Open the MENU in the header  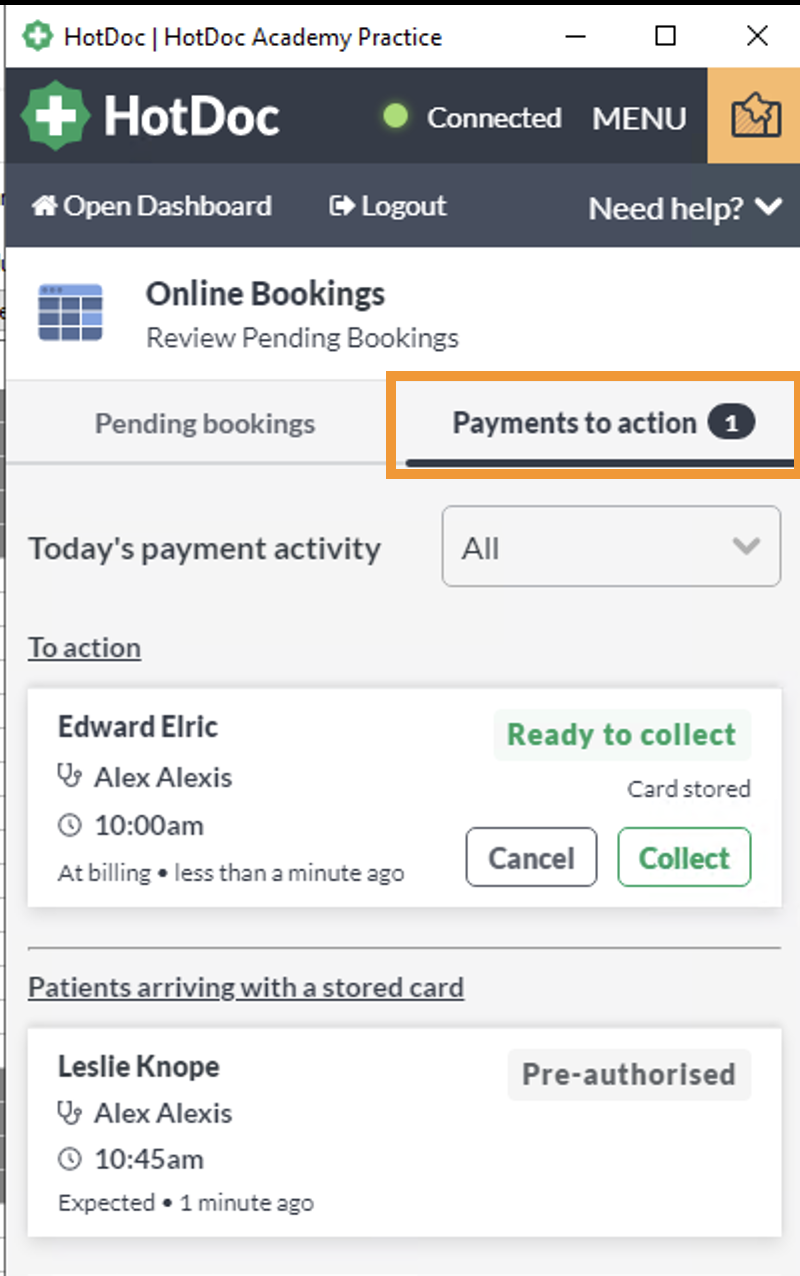coord(639,118)
